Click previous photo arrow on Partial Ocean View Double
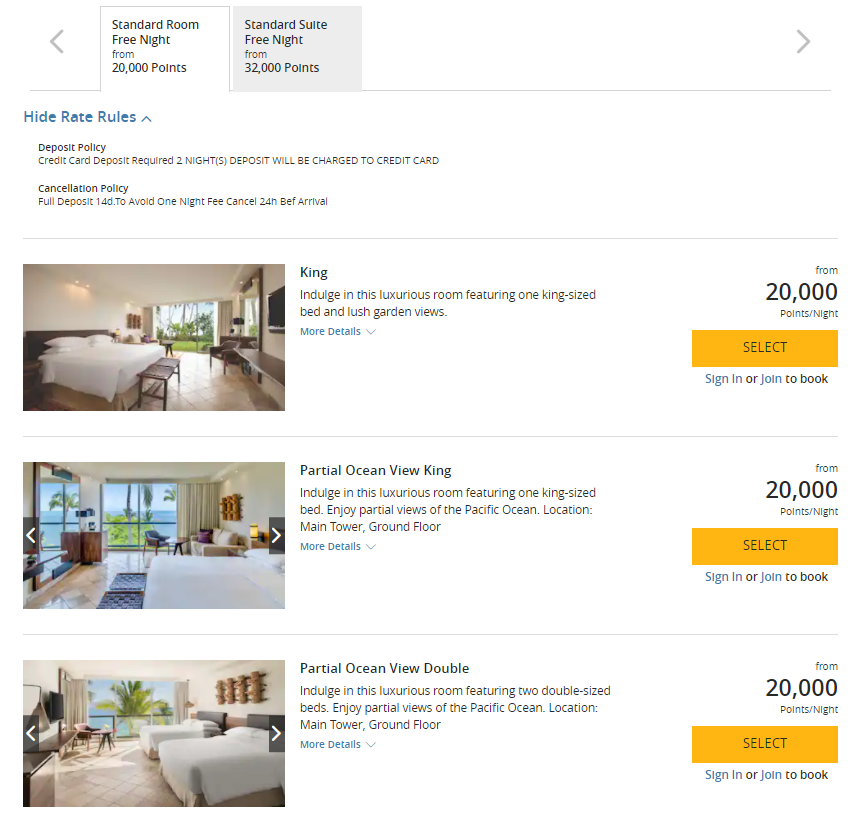The width and height of the screenshot is (857, 821). click(31, 733)
